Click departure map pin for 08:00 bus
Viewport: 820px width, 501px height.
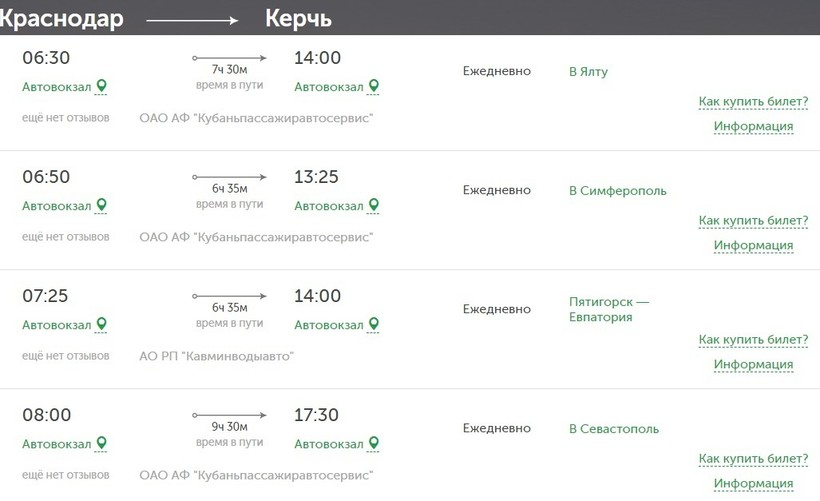(101, 444)
